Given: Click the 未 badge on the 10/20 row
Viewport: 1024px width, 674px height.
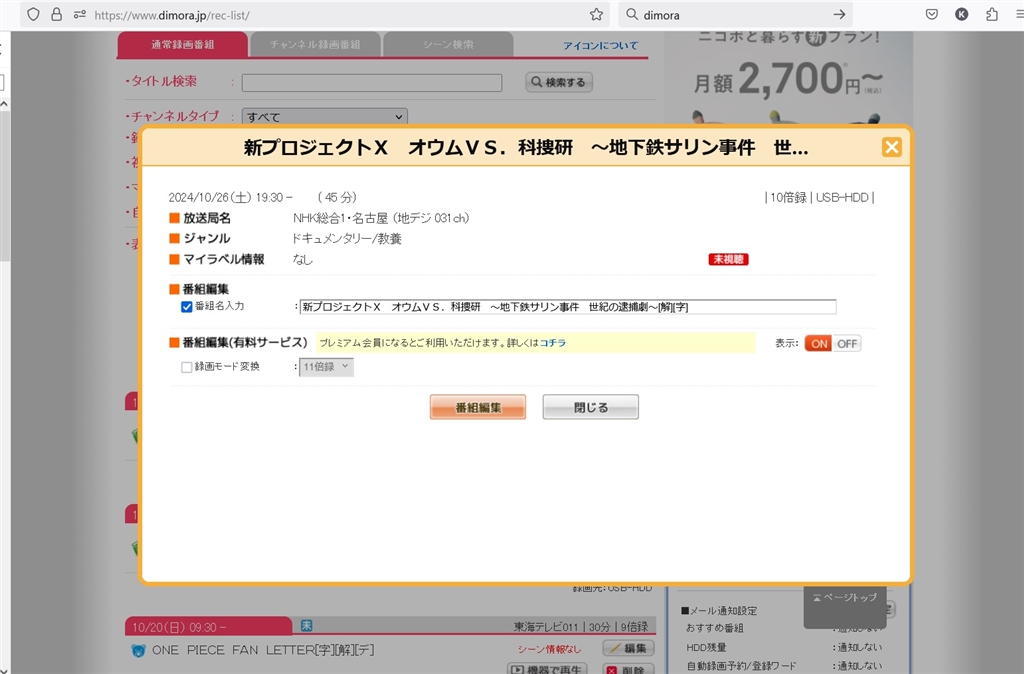Looking at the screenshot, I should point(306,626).
